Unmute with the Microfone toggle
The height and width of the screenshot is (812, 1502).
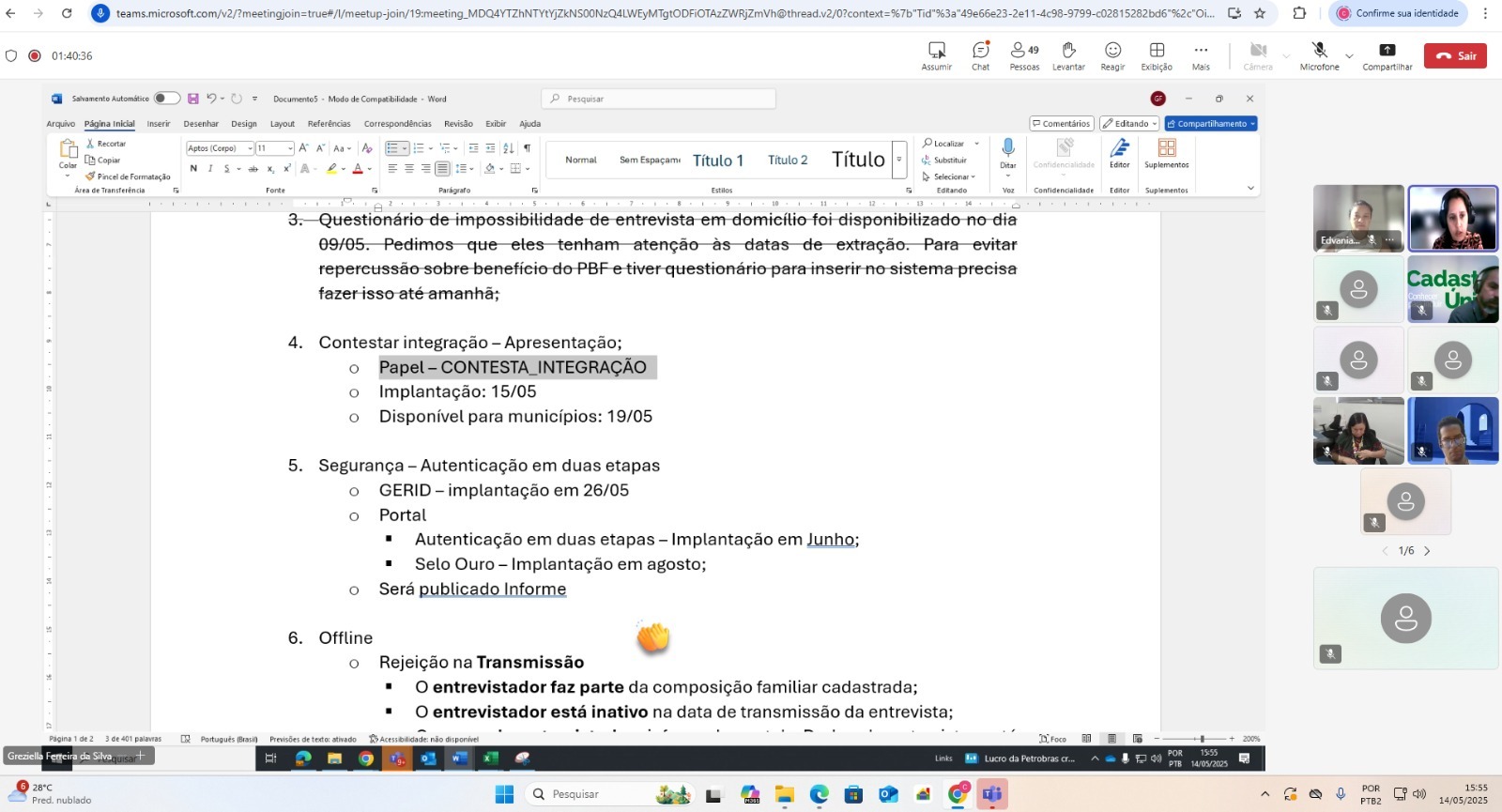coord(1319,55)
